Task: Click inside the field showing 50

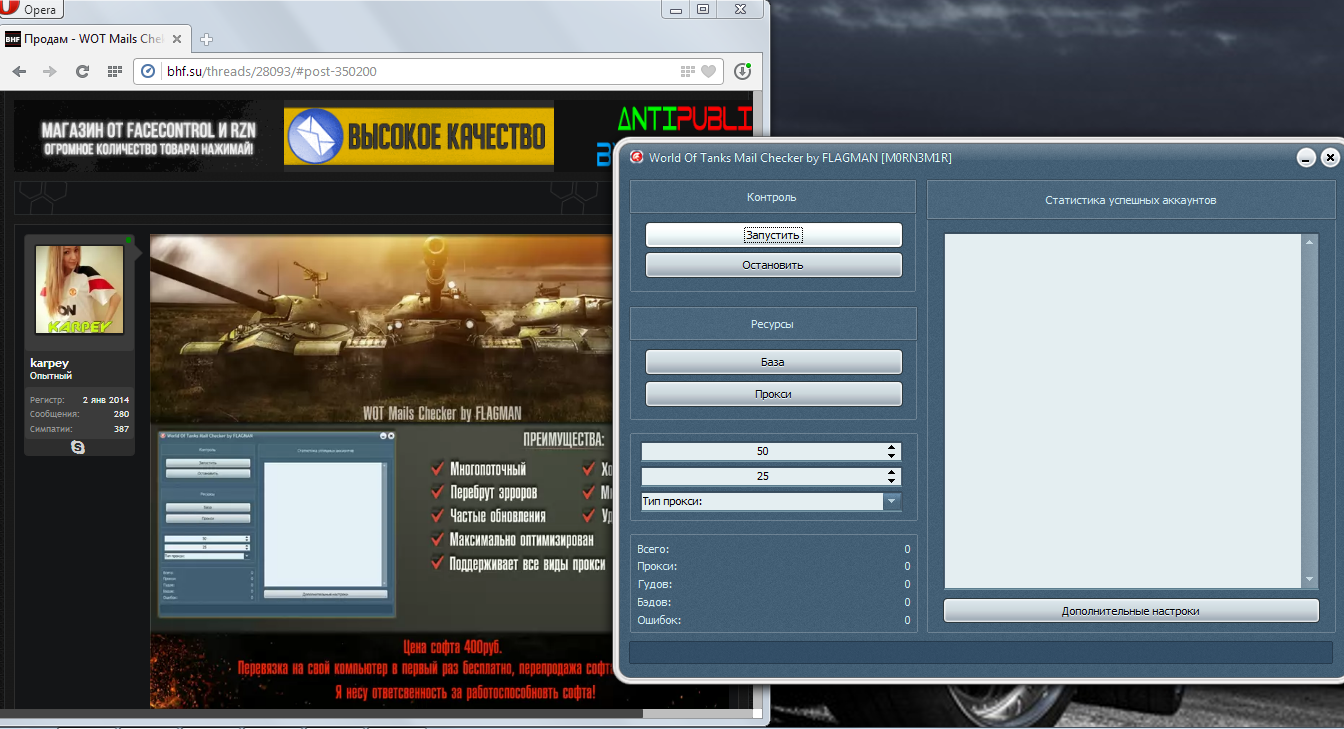Action: 762,451
